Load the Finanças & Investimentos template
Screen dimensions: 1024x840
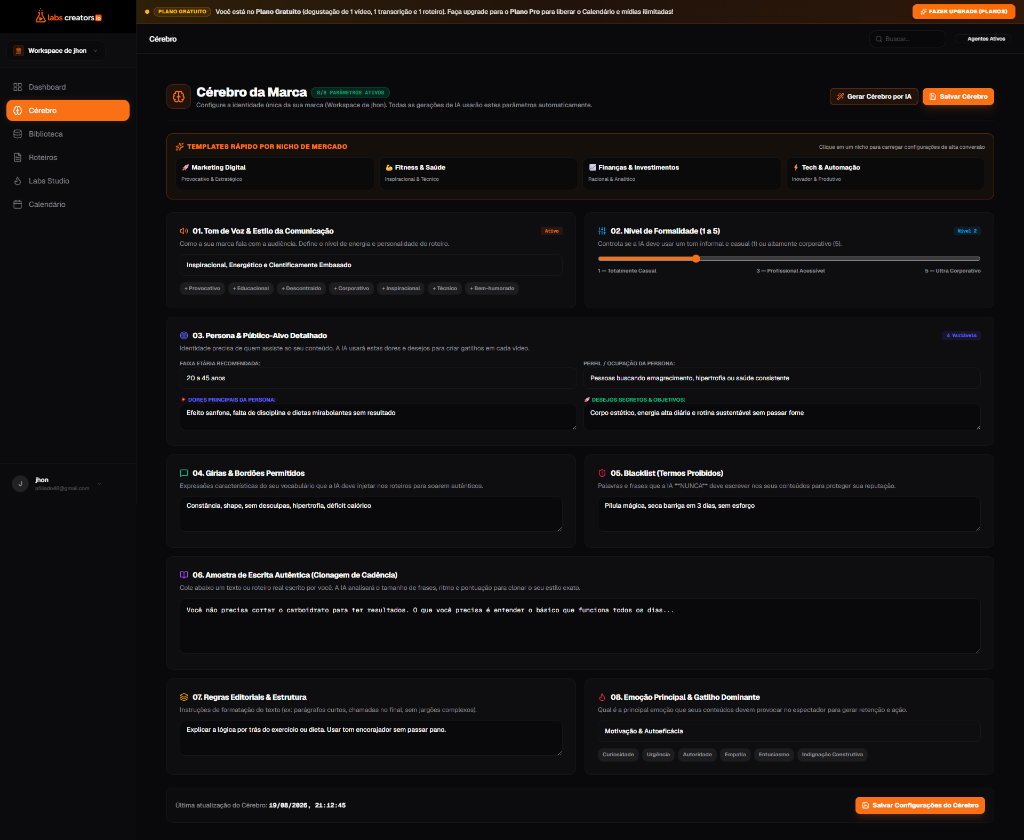tap(682, 174)
